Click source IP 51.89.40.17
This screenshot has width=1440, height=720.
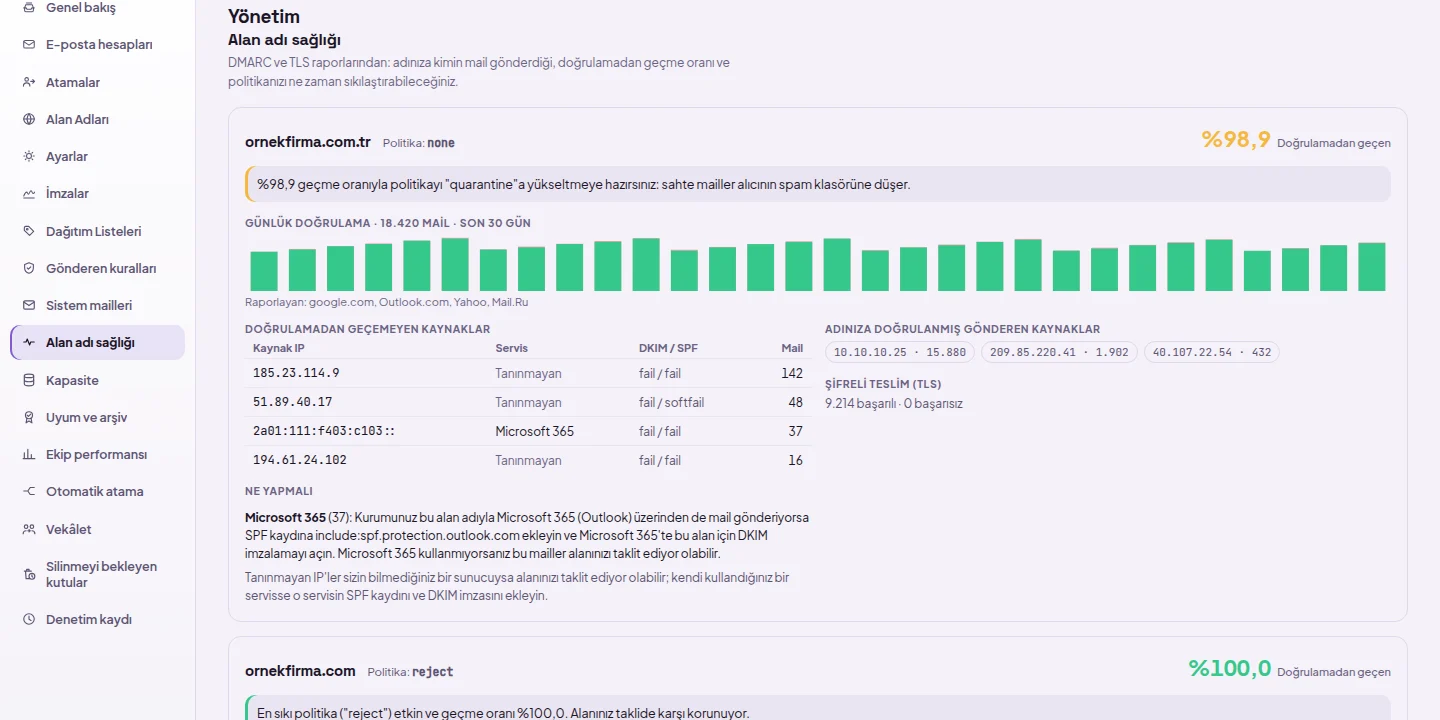coord(293,402)
